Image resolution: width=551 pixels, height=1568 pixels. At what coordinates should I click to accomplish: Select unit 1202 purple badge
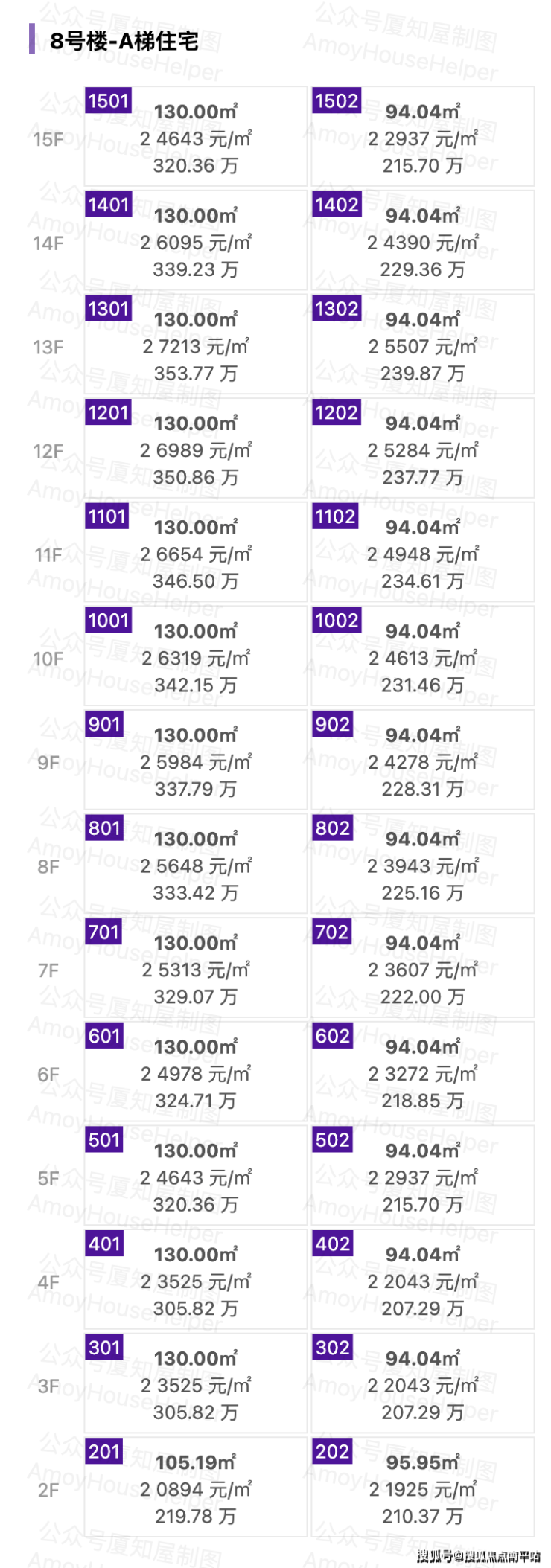[x=337, y=412]
